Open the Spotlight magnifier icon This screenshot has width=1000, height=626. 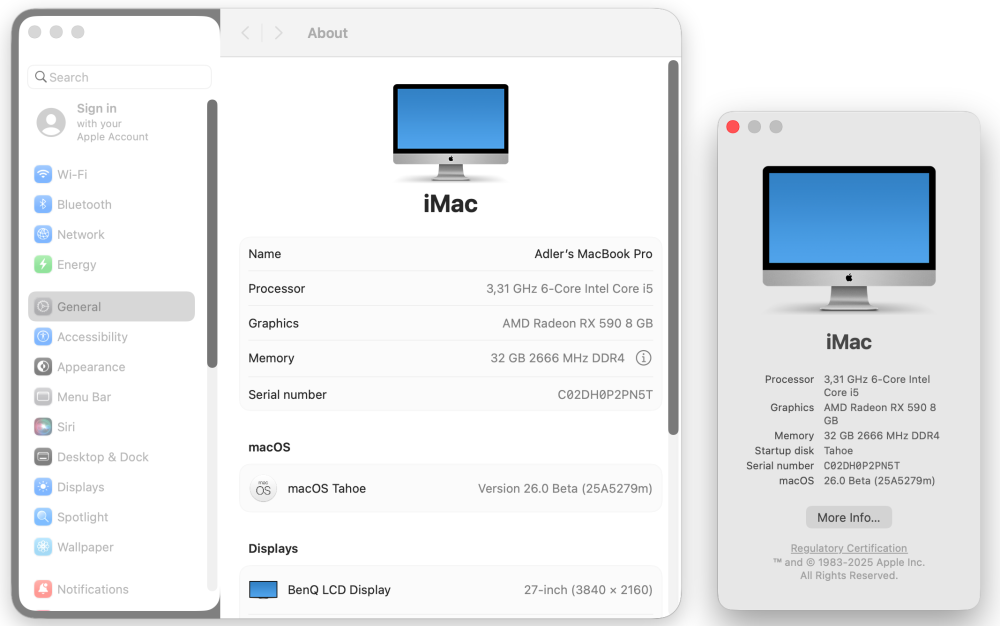[43, 516]
